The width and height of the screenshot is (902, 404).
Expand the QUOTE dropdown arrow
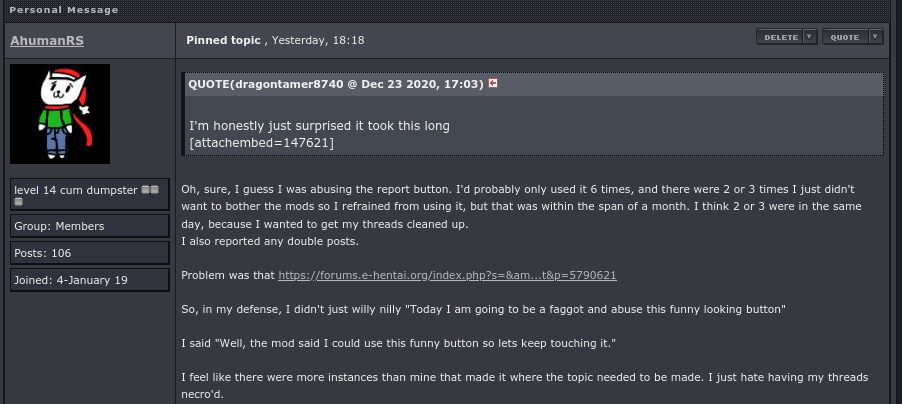(x=875, y=37)
